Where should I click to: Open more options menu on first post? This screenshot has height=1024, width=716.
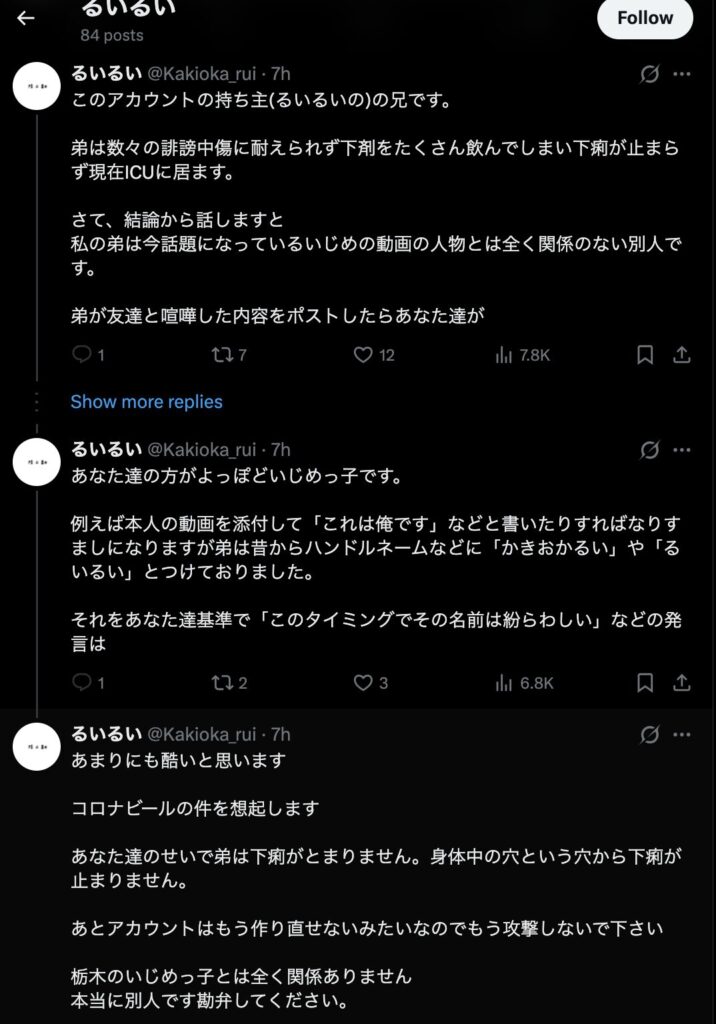681,74
